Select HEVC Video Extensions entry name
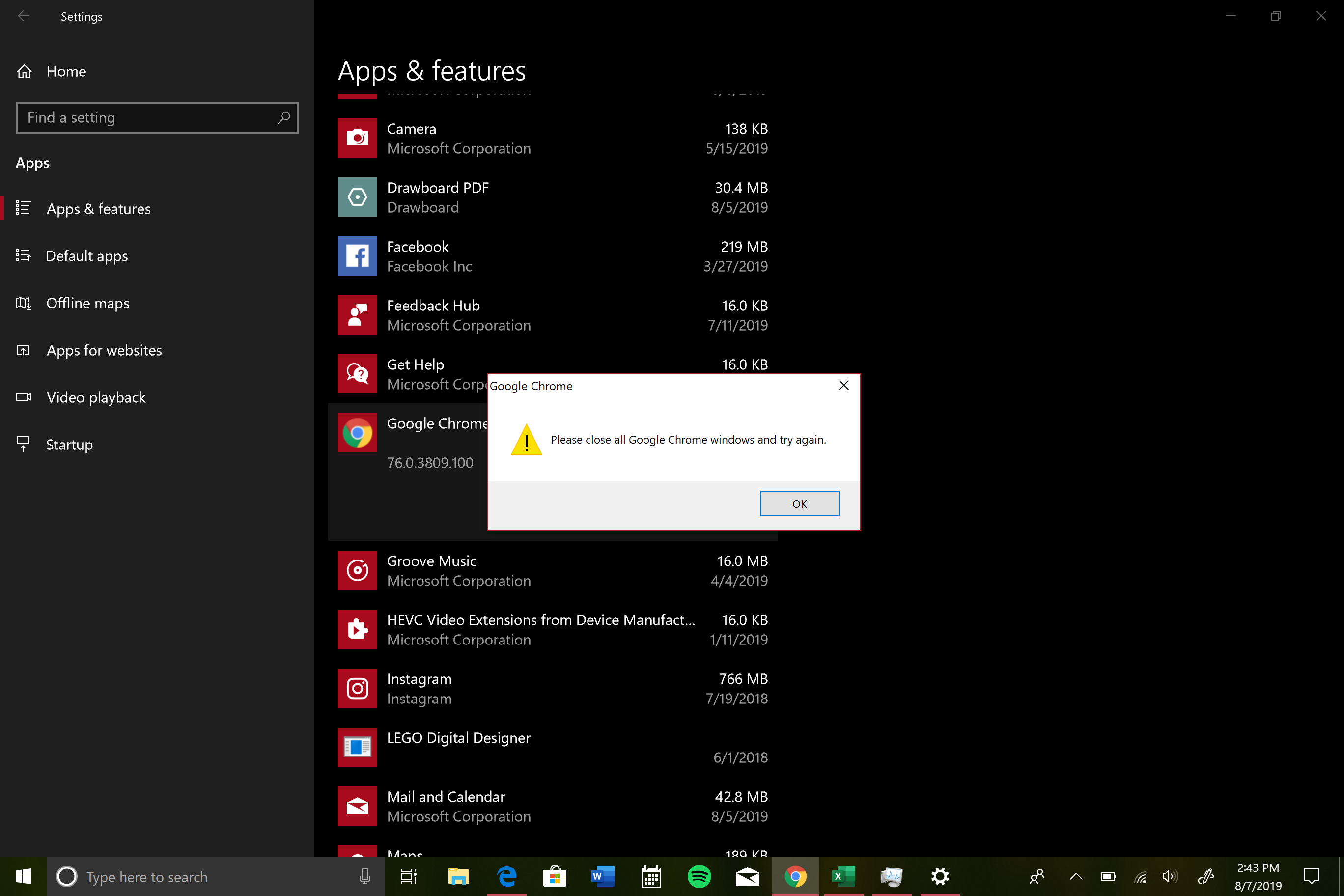The width and height of the screenshot is (1344, 896). click(x=541, y=620)
